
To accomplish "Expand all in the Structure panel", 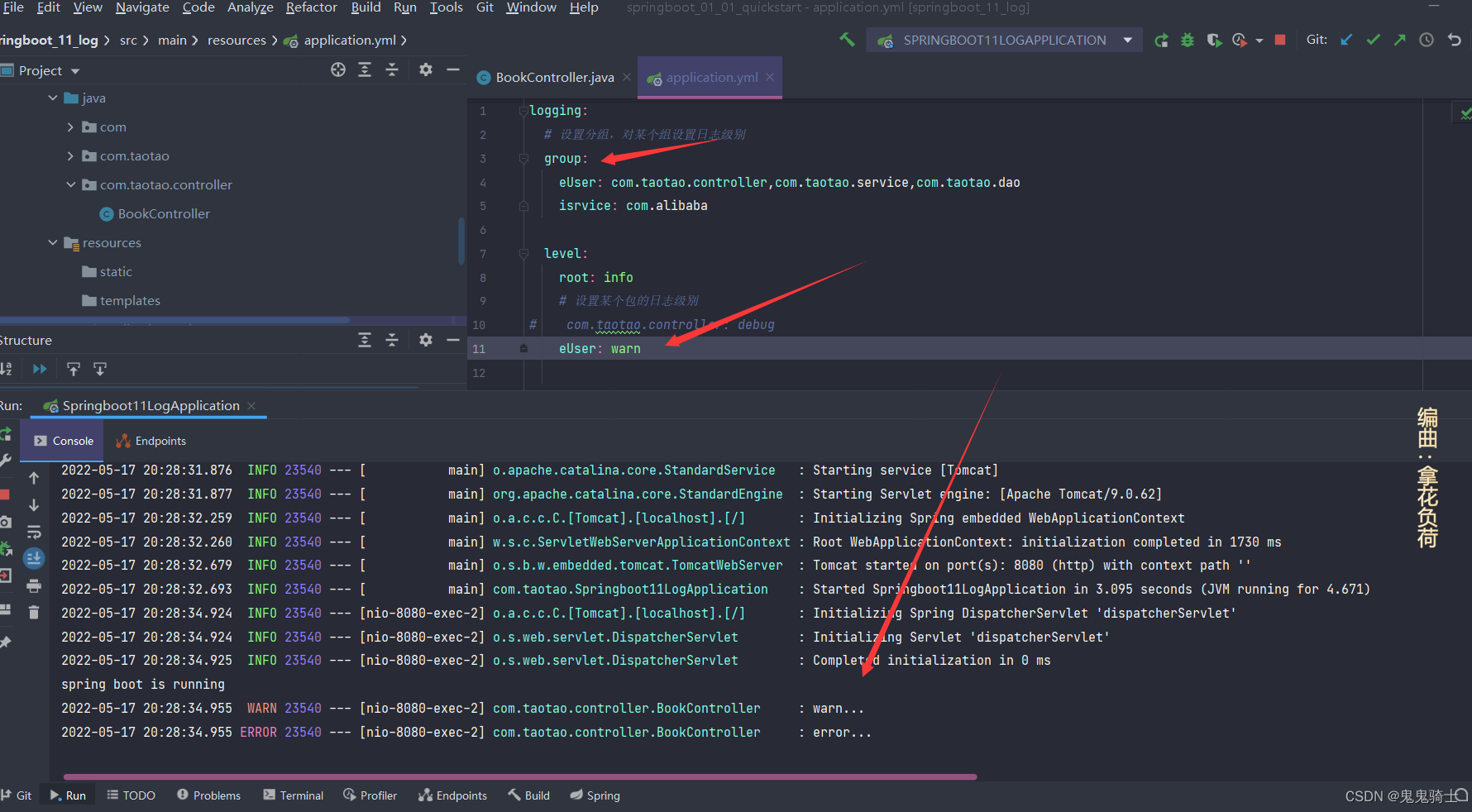I will pos(365,340).
